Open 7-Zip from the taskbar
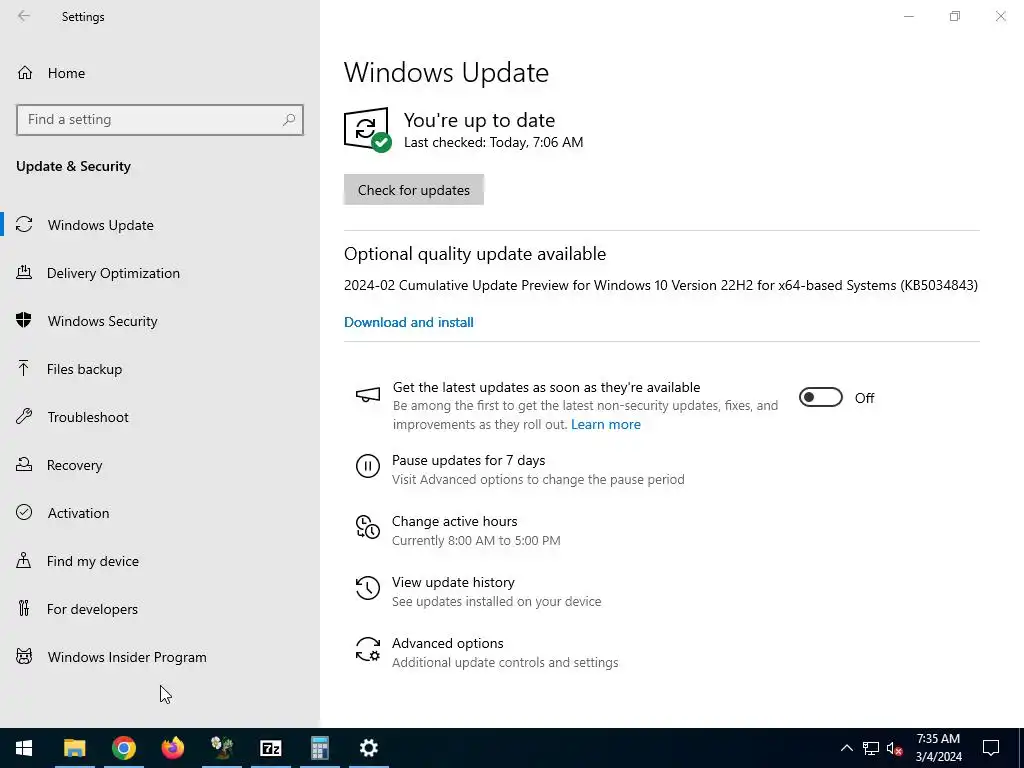Screen dimensions: 1024x768 pos(270,748)
